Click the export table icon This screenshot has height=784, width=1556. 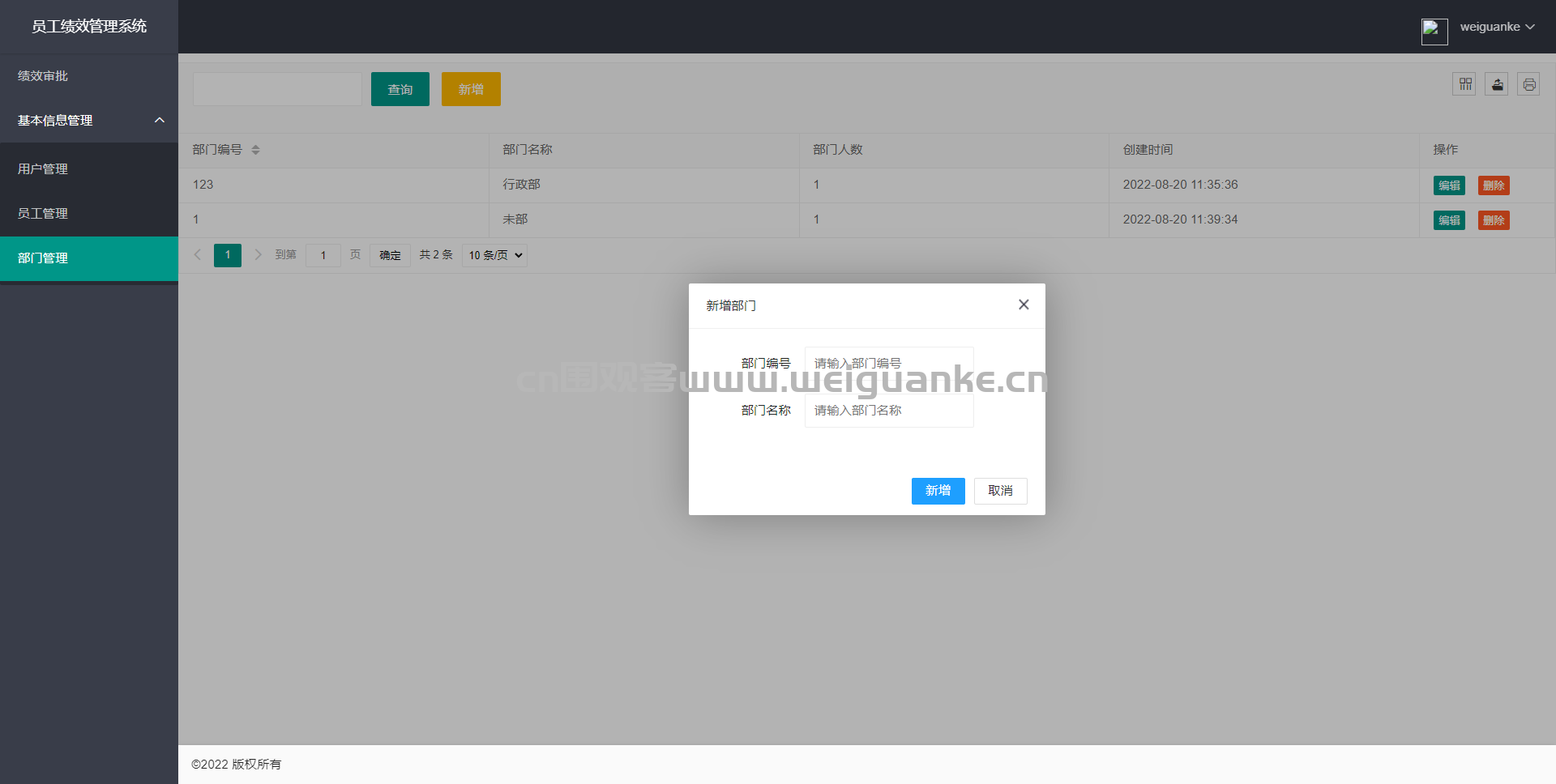coord(1496,84)
